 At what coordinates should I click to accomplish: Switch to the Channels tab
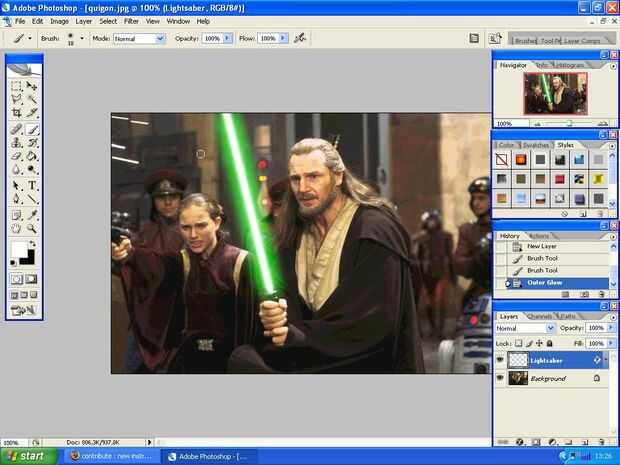point(539,316)
